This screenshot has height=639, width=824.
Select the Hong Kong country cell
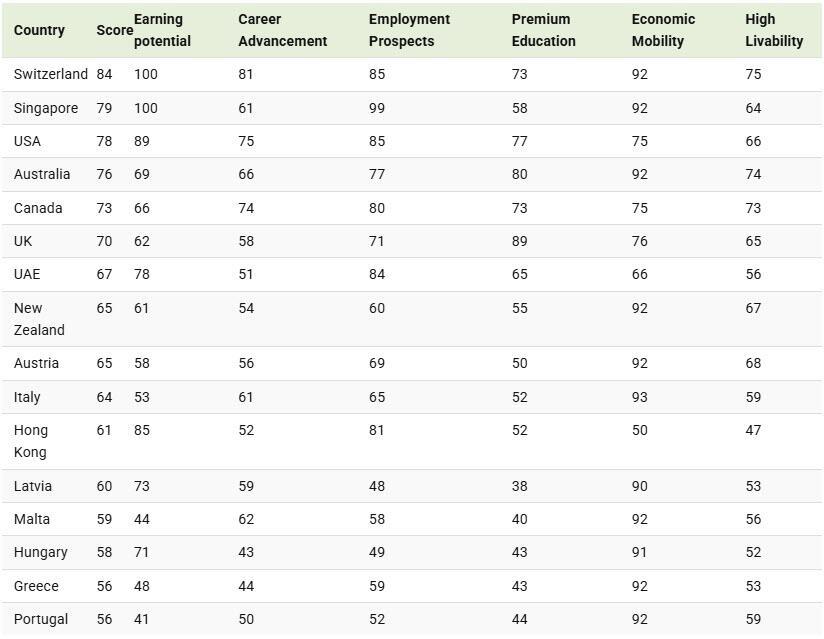click(x=31, y=441)
